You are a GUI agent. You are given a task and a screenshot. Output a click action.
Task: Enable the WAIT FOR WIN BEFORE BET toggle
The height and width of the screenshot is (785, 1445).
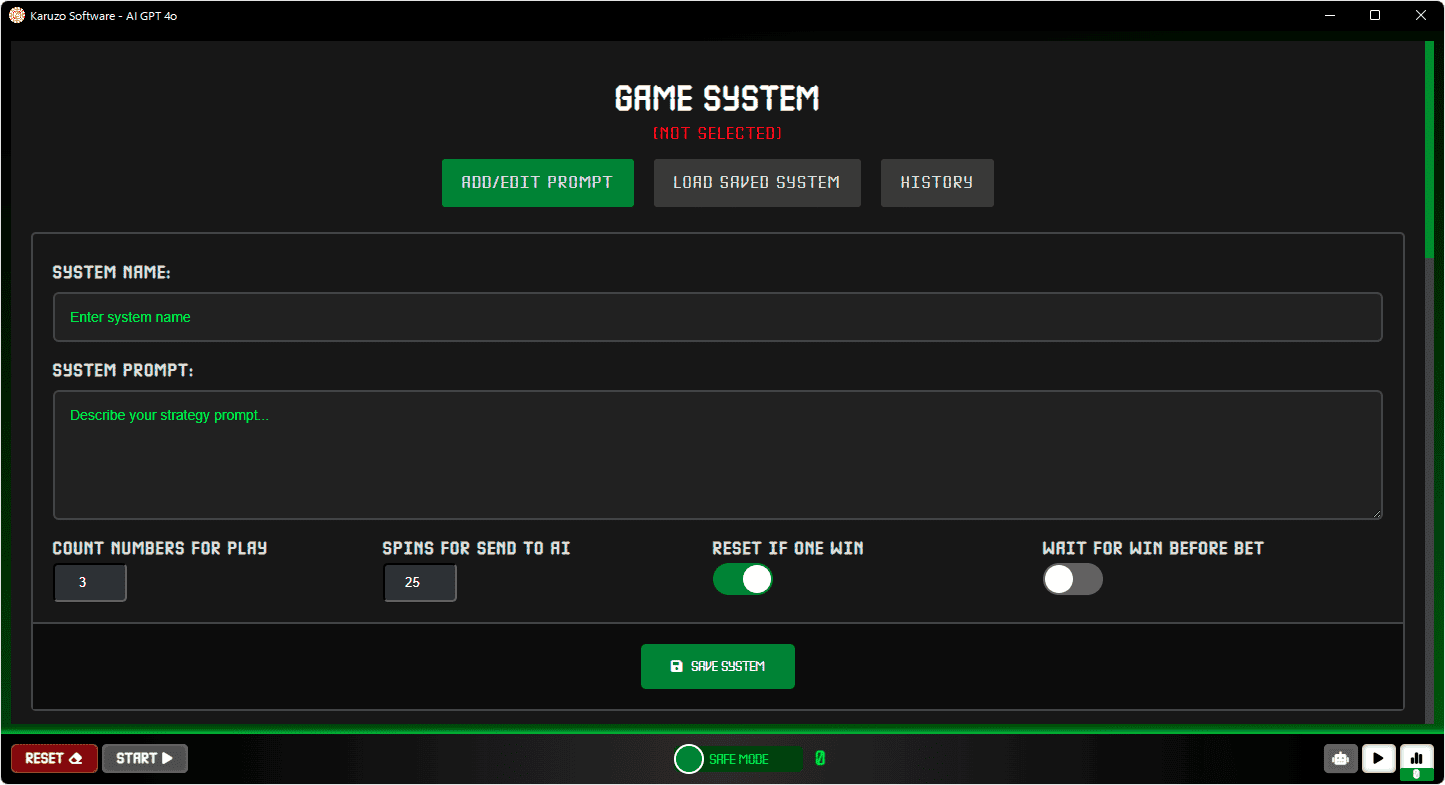(1072, 579)
